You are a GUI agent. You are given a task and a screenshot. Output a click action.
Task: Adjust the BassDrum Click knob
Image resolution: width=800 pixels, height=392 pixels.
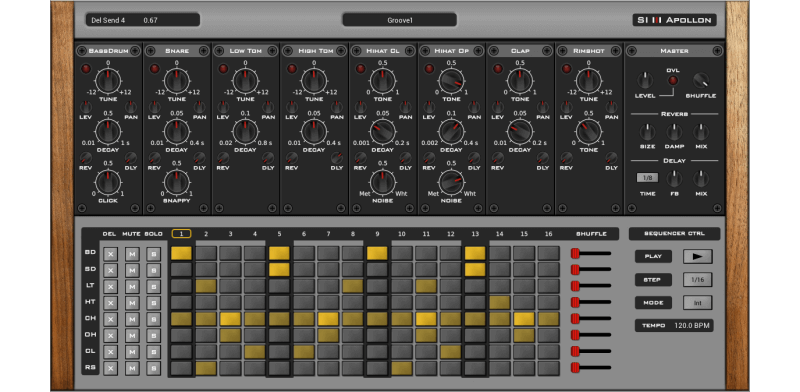point(108,182)
